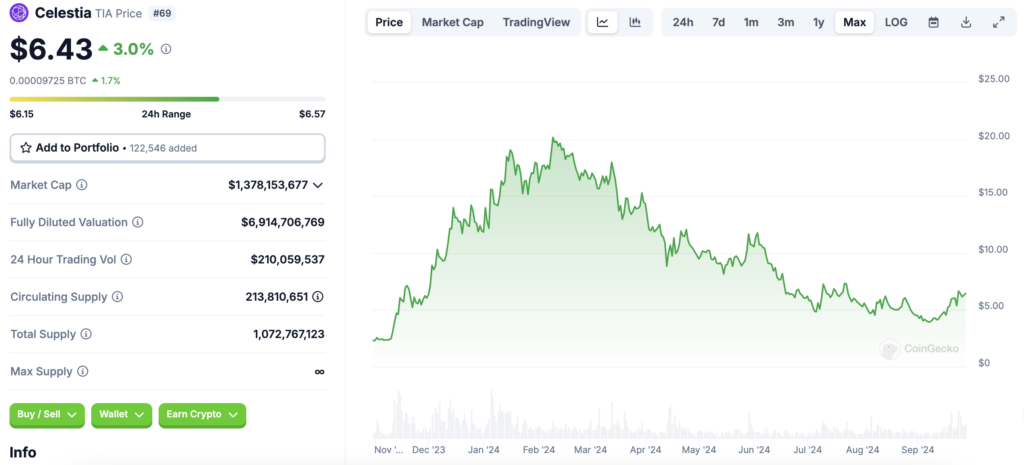The width and height of the screenshot is (1024, 465).
Task: Click info icon next to Circulating Supply
Action: coord(117,297)
